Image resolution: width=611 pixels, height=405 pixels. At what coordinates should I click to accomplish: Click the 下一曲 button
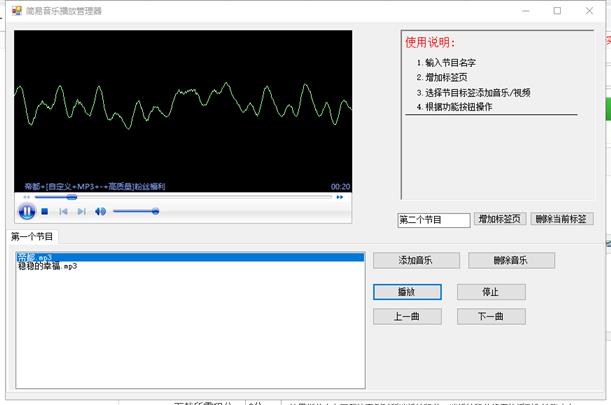pos(491,317)
